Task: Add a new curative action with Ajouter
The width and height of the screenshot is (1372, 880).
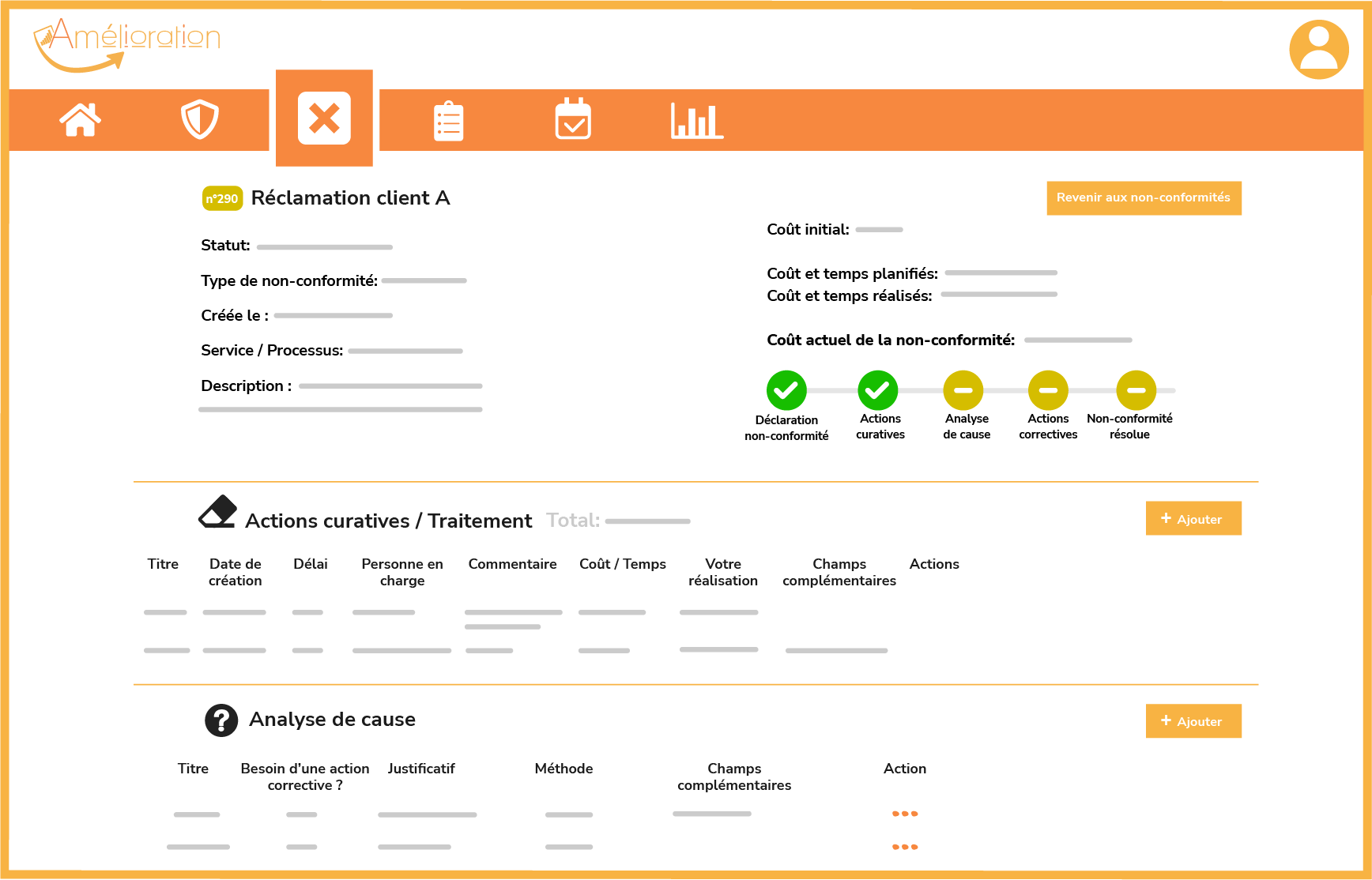Action: (x=1193, y=519)
